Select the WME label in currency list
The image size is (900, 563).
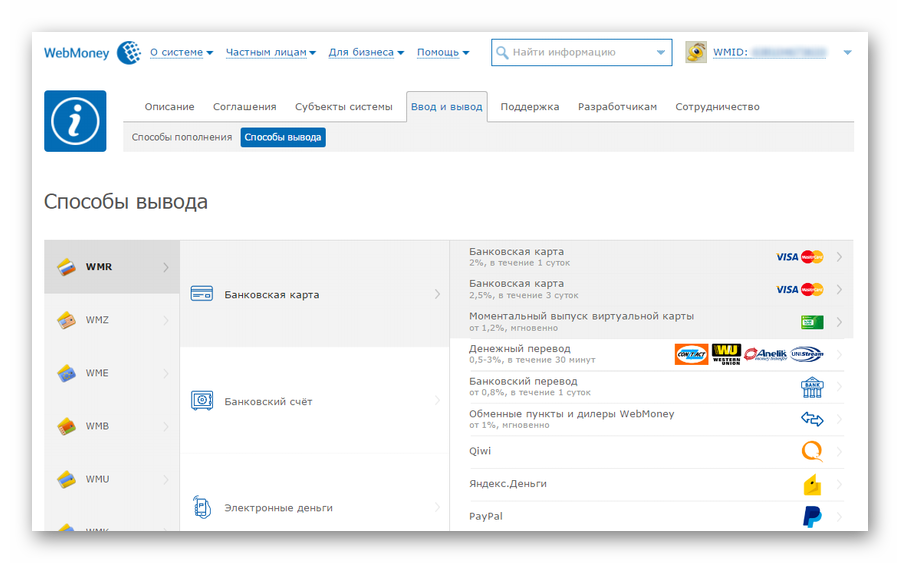[x=97, y=373]
